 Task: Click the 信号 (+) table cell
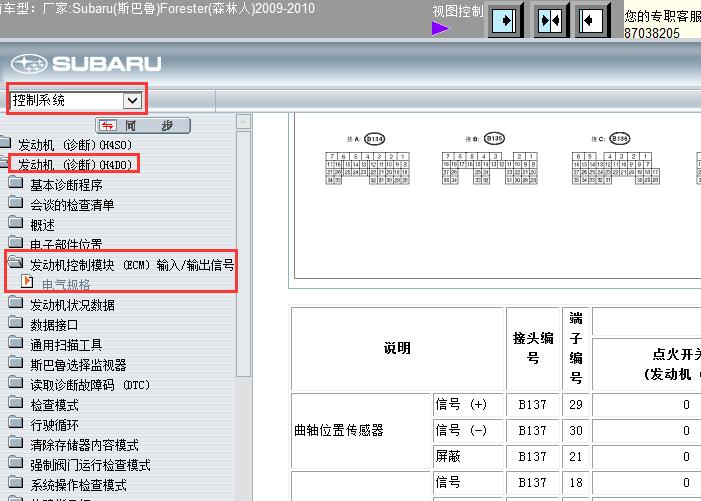(x=468, y=404)
